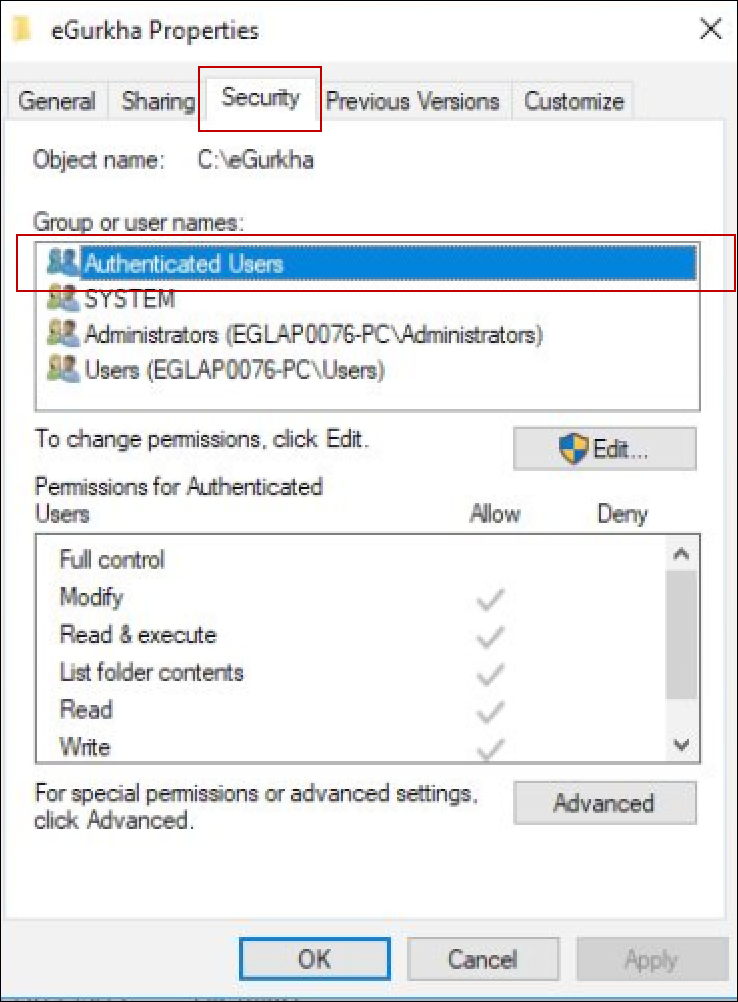The width and height of the screenshot is (738, 1002).
Task: Confirm with the OK button
Action: [x=315, y=959]
